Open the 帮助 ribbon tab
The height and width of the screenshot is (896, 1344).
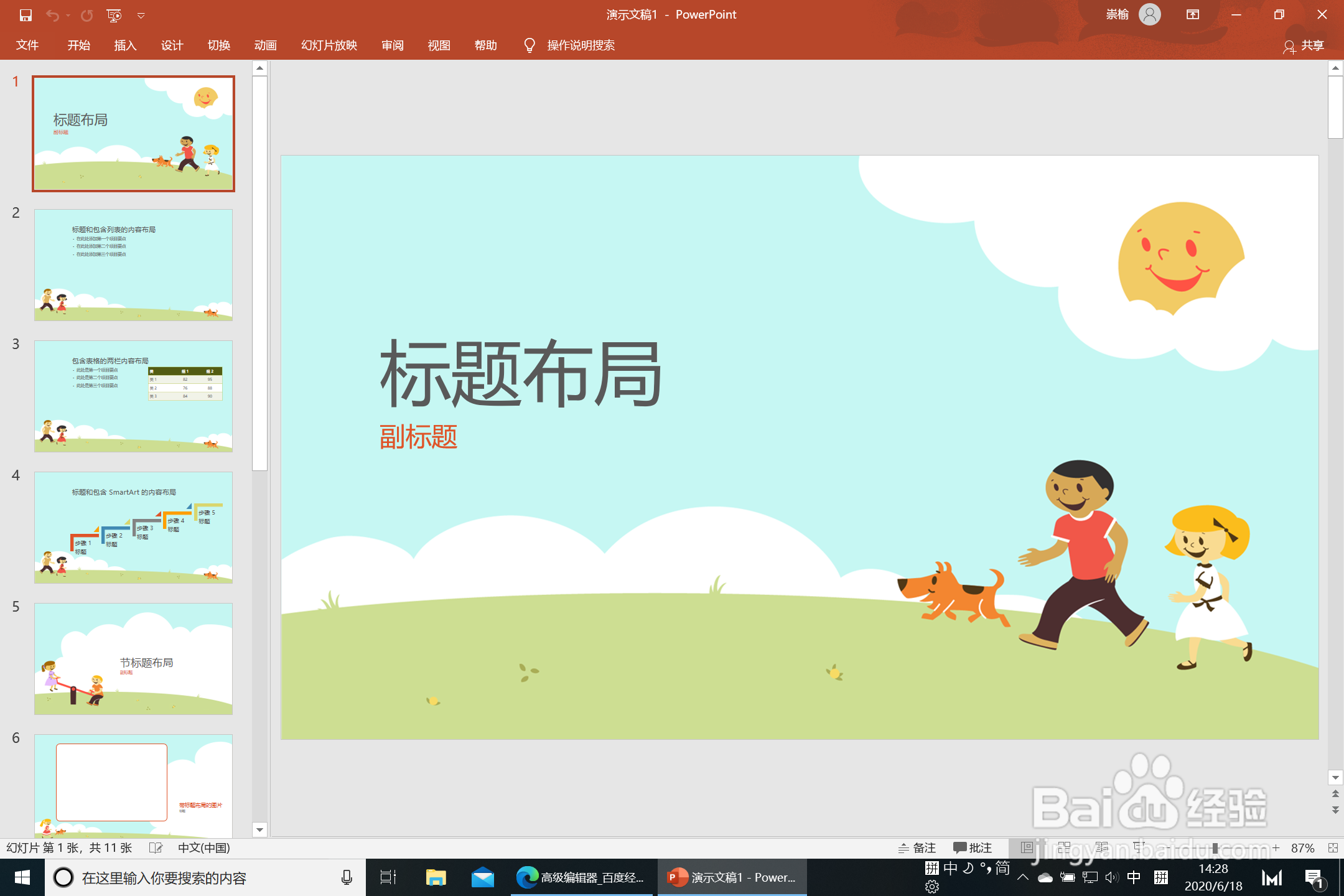[x=486, y=45]
